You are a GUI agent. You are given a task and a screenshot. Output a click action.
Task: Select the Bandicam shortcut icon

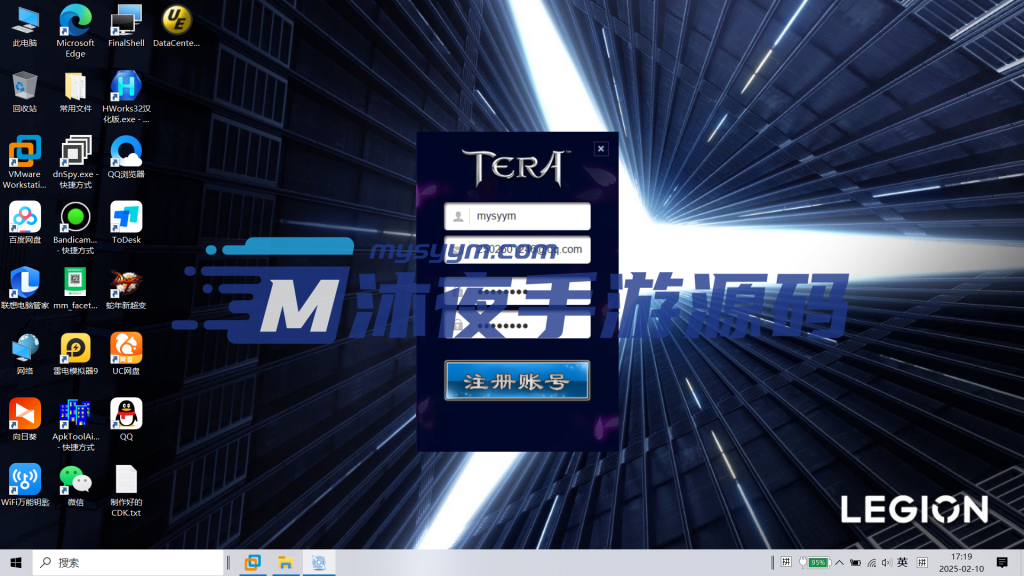(75, 217)
